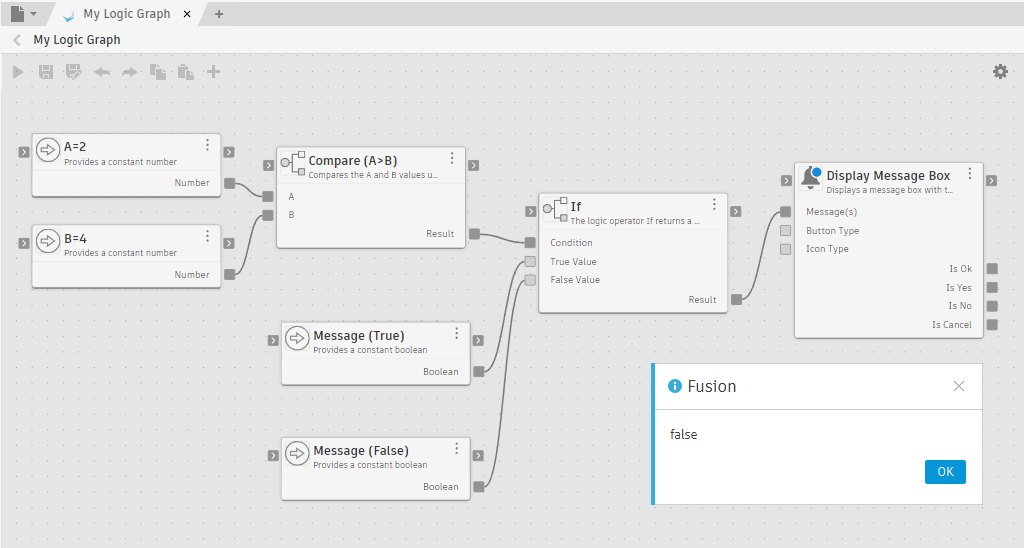Run the logic graph with play icon
The width and height of the screenshot is (1024, 548).
click(x=18, y=72)
